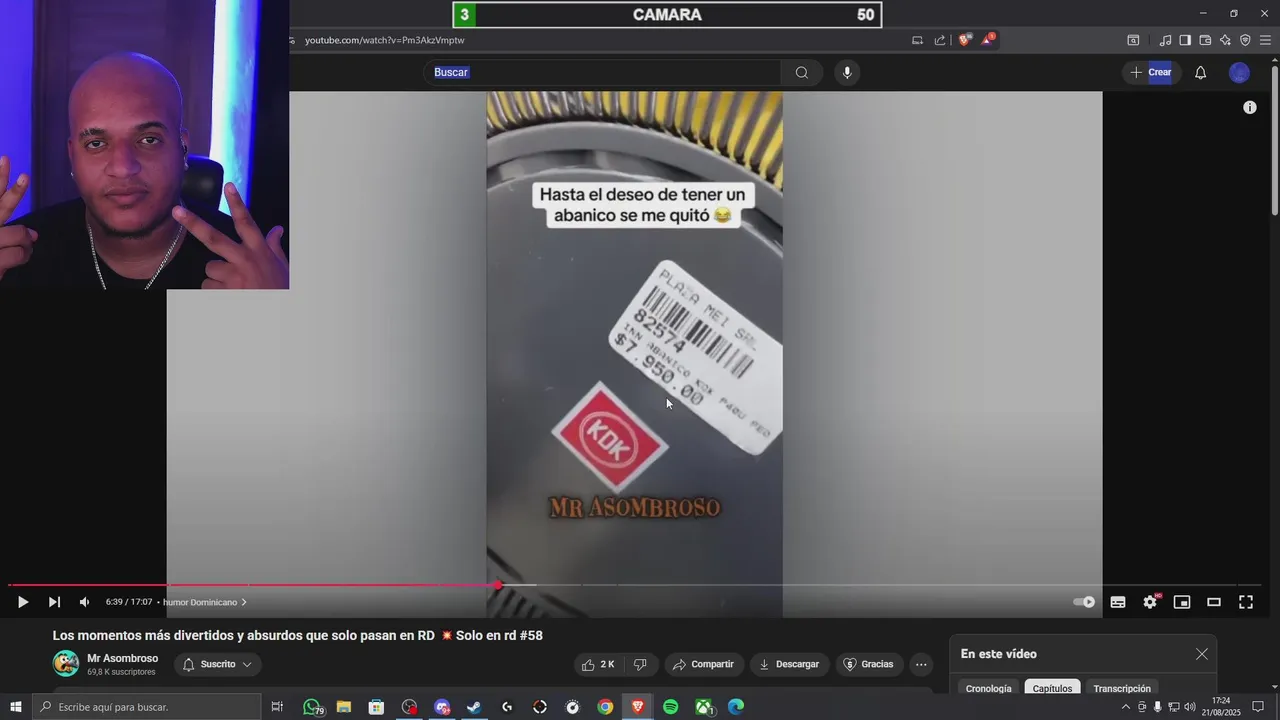This screenshot has height=720, width=1280.
Task: Mute the video volume speaker icon
Action: point(84,602)
